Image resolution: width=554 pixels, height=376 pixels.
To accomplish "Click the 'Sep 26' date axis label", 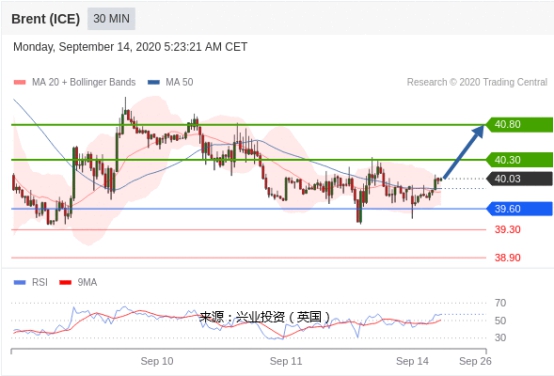I will [x=475, y=361].
